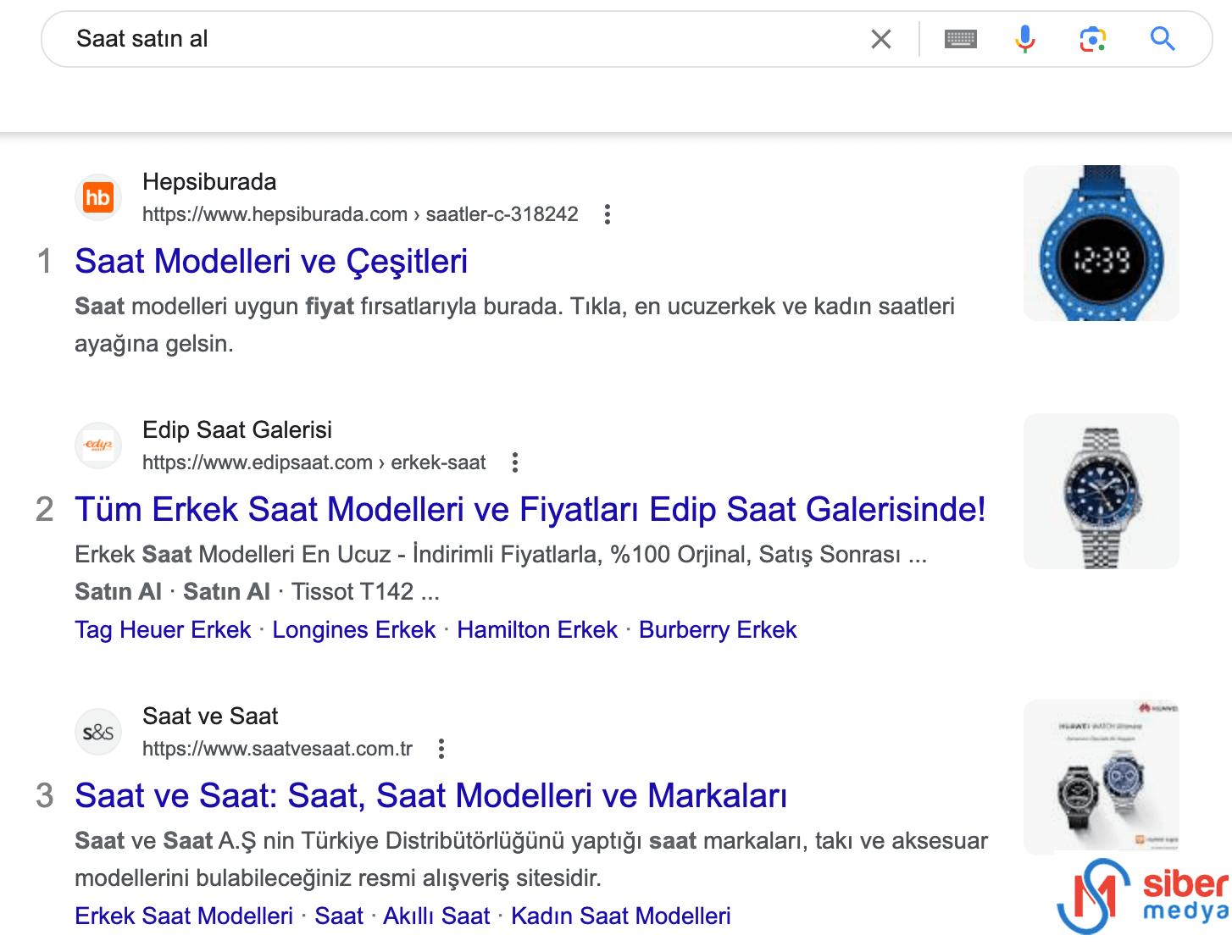Image resolution: width=1232 pixels, height=952 pixels.
Task: Open Google Lens image search
Action: pyautogui.click(x=1093, y=39)
